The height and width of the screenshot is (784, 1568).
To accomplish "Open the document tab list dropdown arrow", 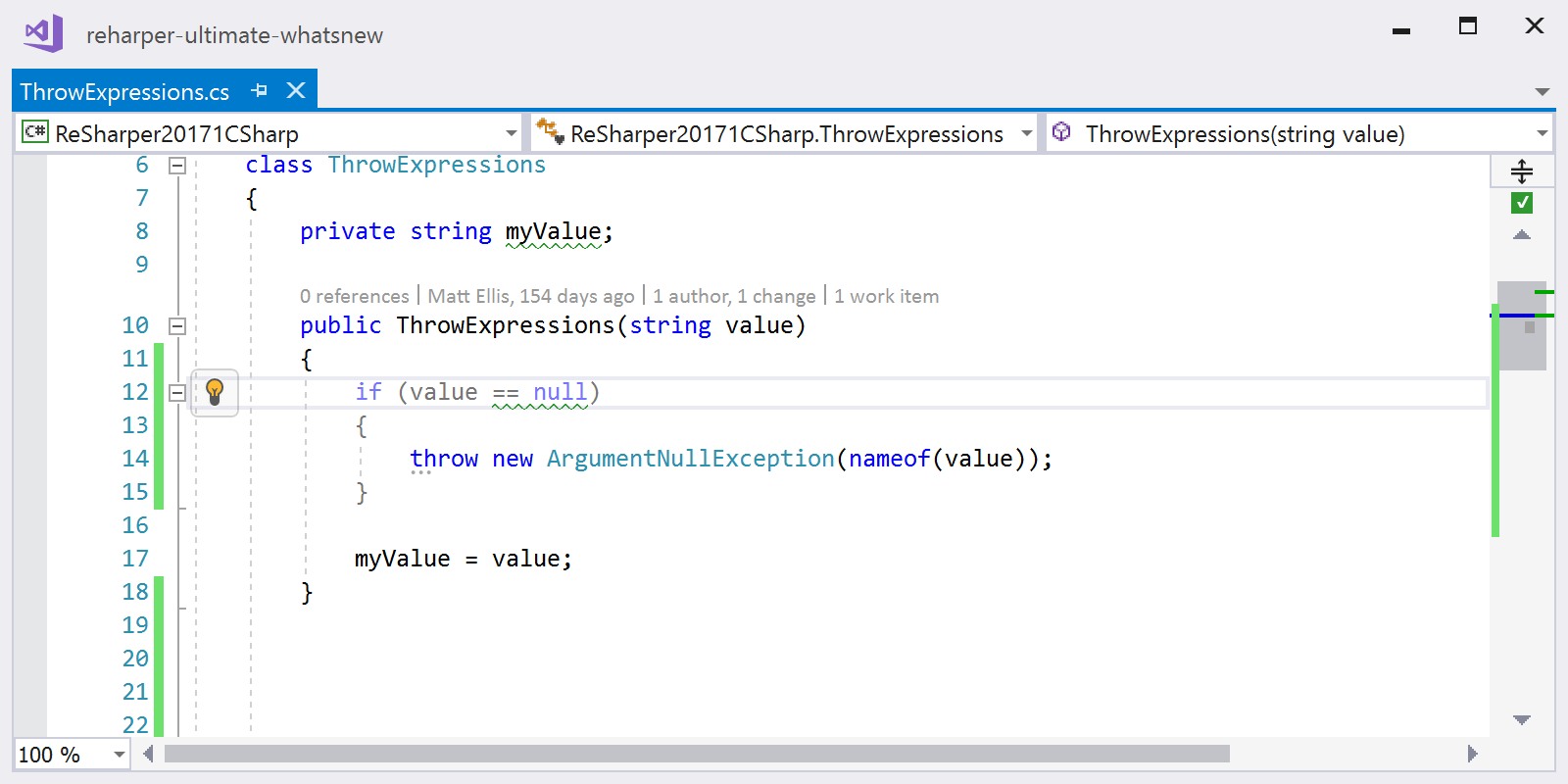I will pos(1543,92).
